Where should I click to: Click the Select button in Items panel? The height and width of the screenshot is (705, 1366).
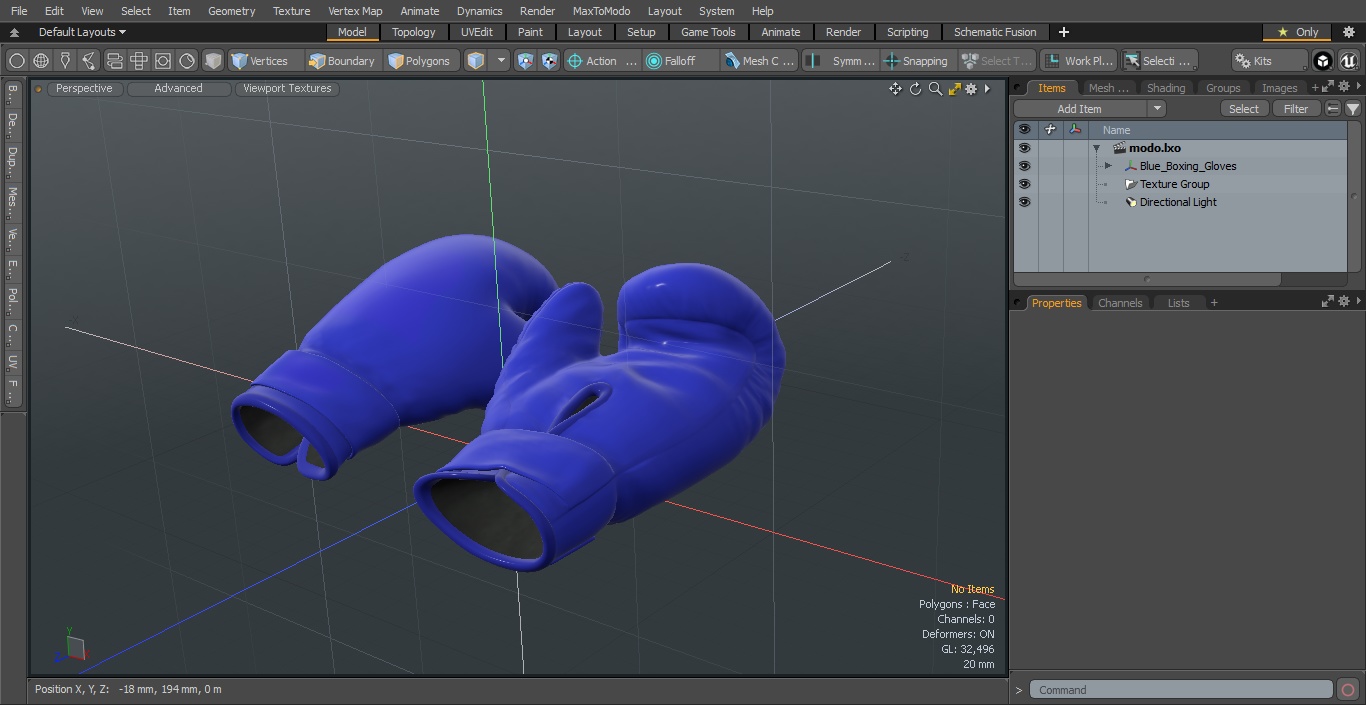(1244, 109)
